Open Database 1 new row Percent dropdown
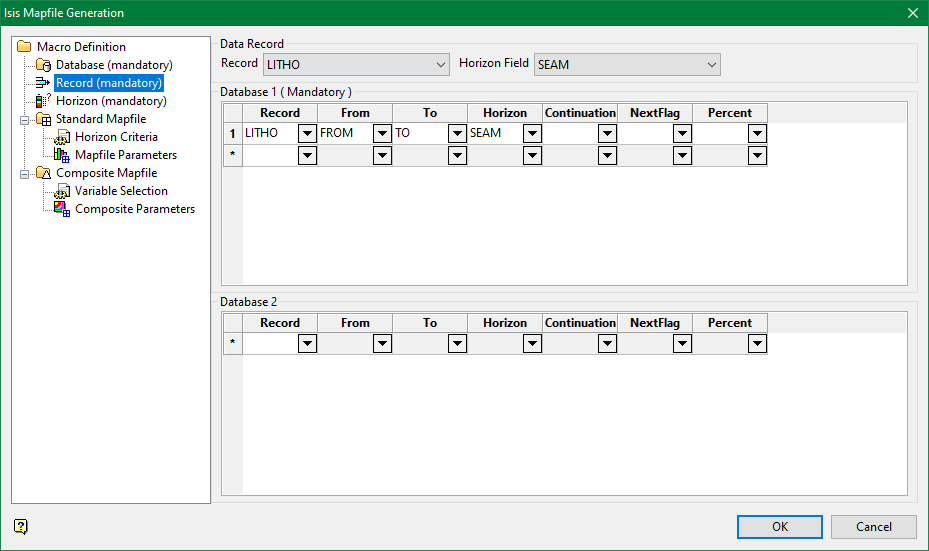The image size is (929, 551). point(757,155)
